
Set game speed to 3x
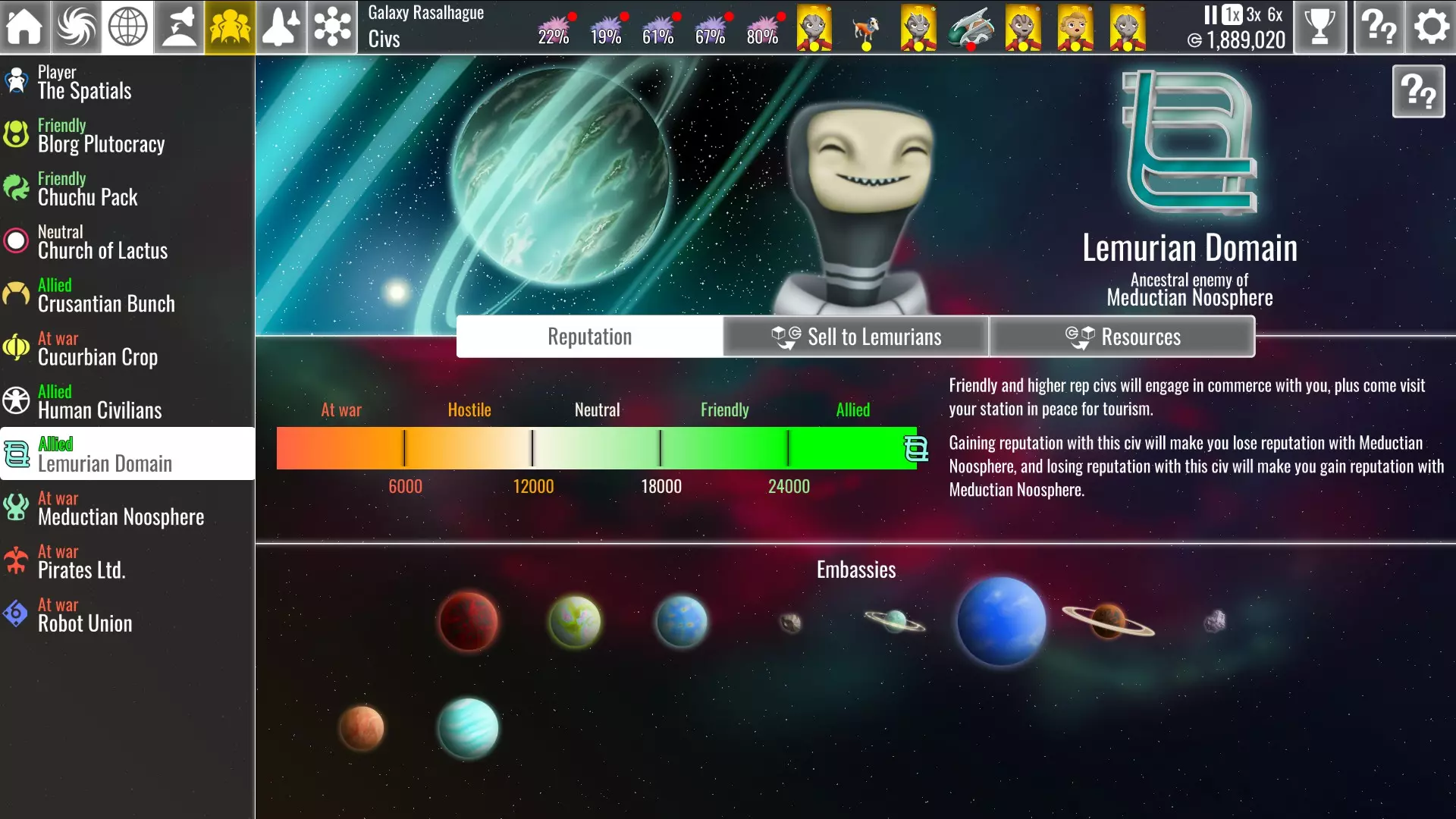1254,14
